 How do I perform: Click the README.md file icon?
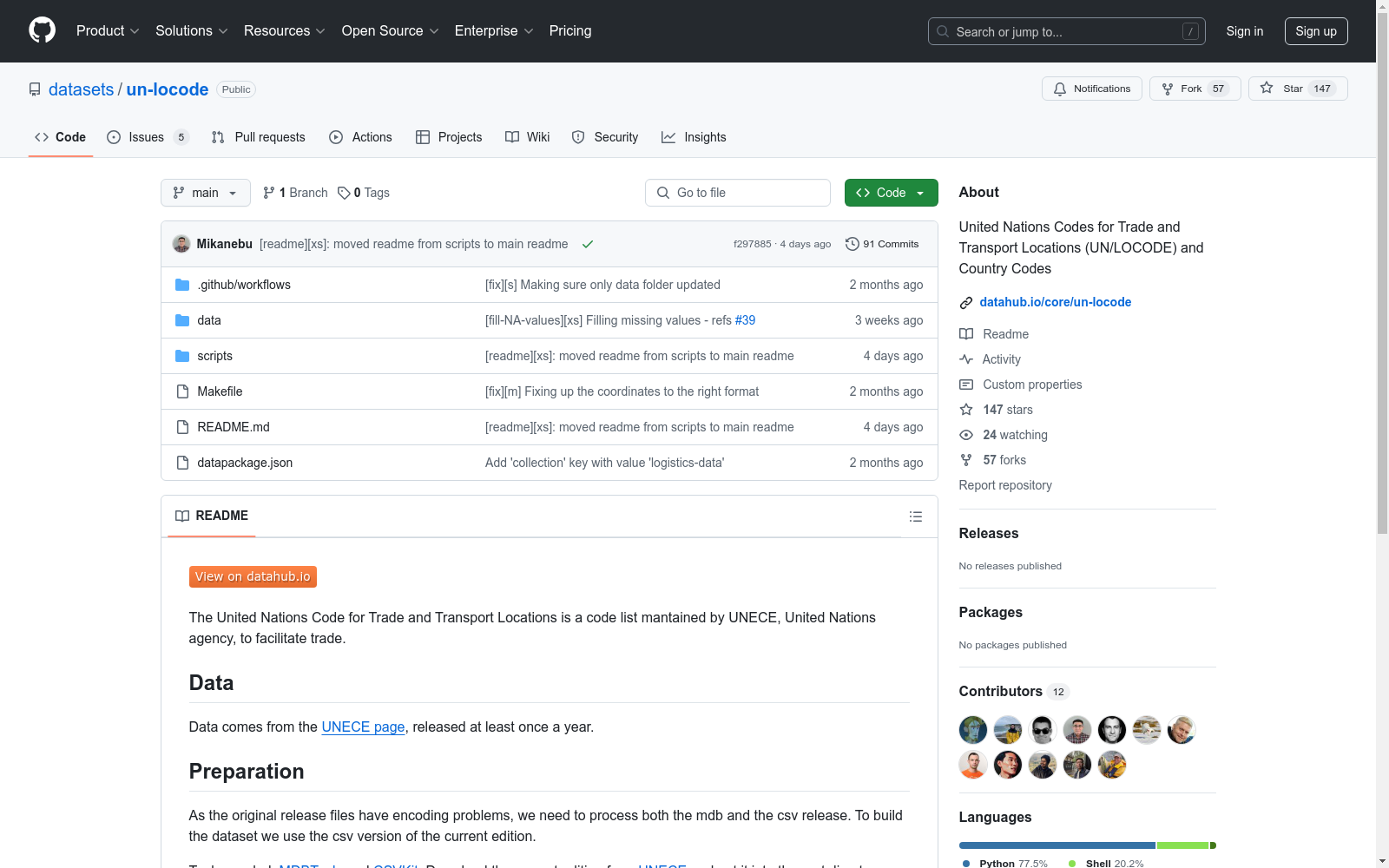(x=182, y=427)
